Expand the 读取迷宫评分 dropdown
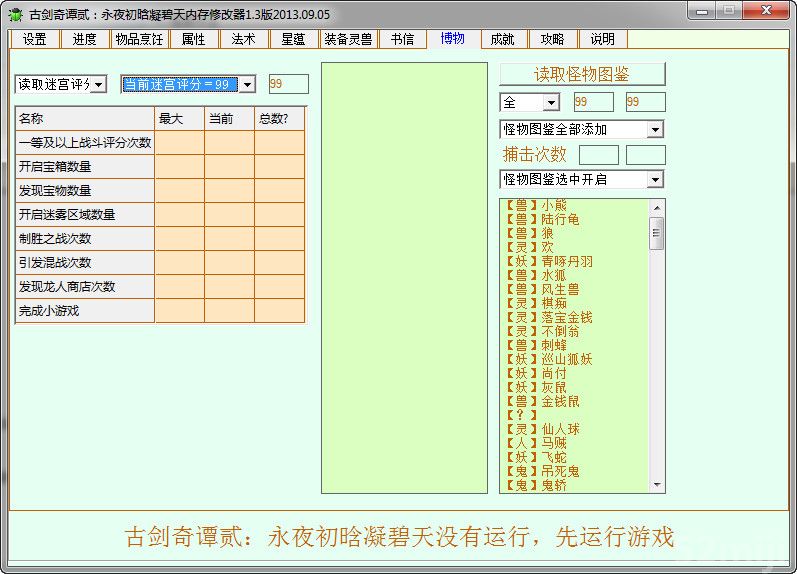This screenshot has width=797, height=574. click(99, 84)
